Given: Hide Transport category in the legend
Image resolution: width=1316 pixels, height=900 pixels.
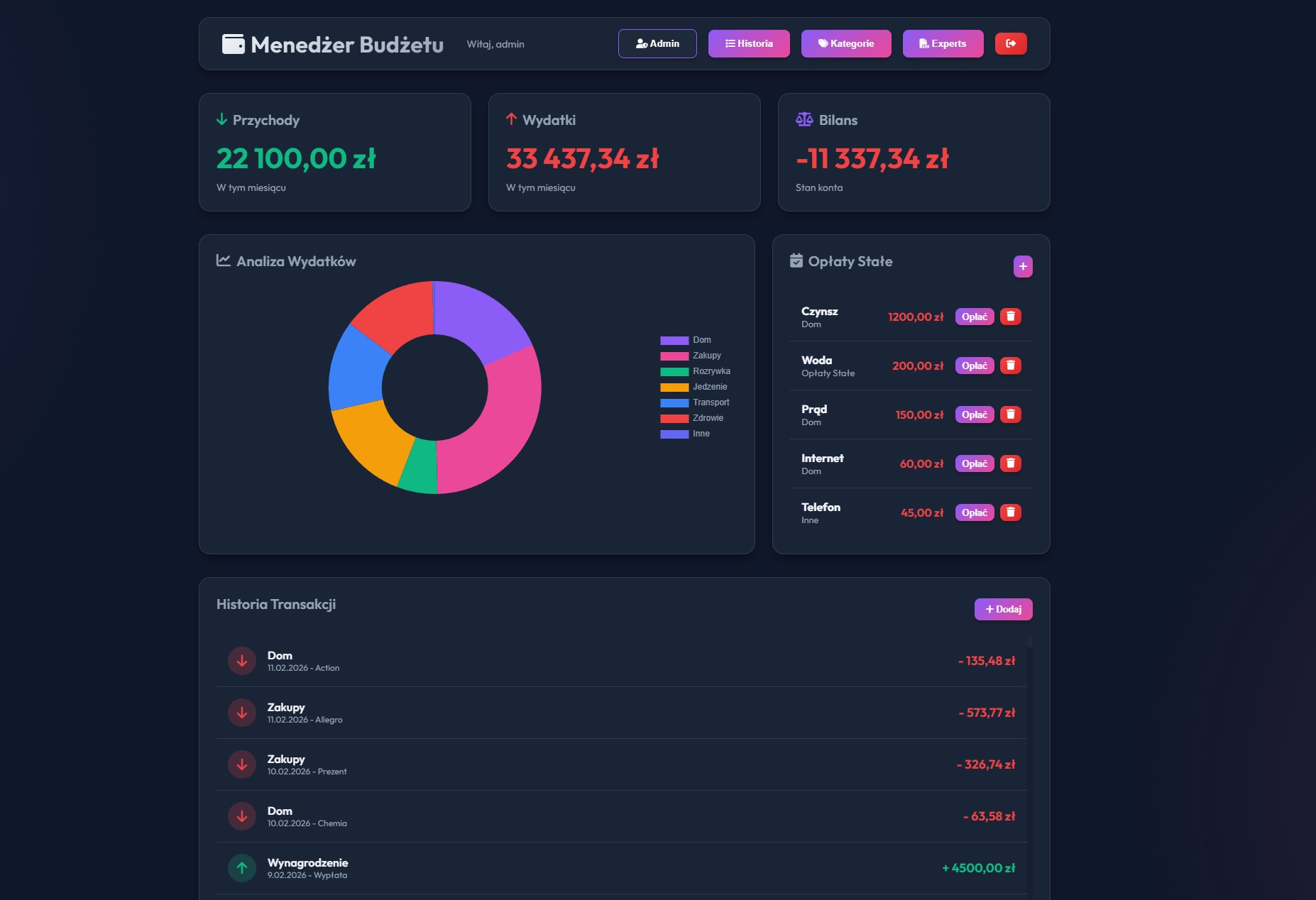Looking at the screenshot, I should point(694,402).
